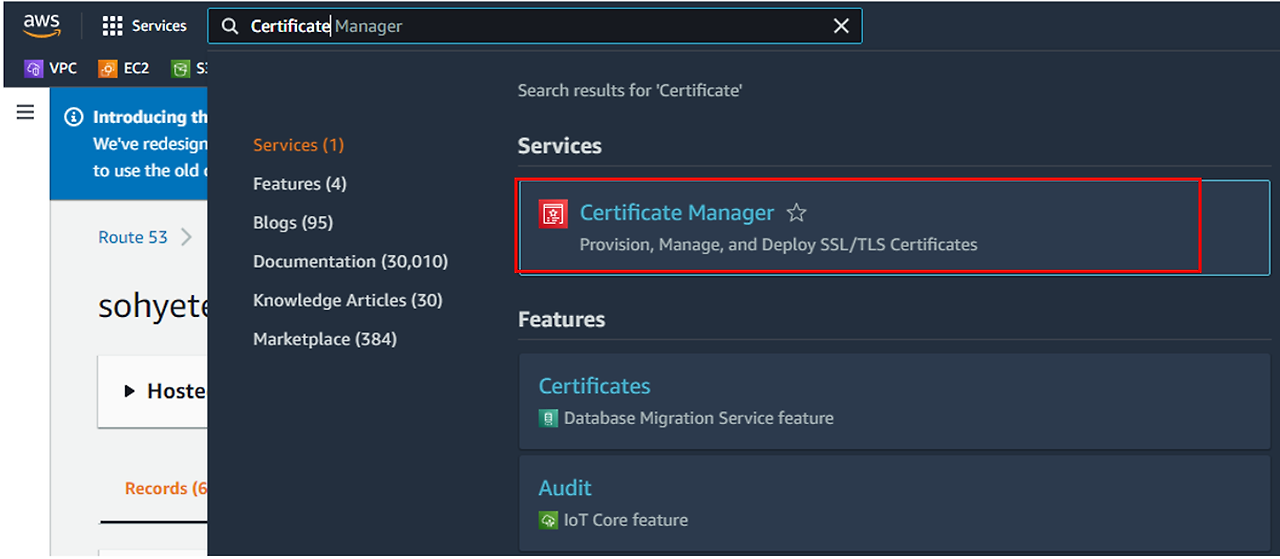Show Services (1) results
1280x559 pixels.
click(298, 145)
